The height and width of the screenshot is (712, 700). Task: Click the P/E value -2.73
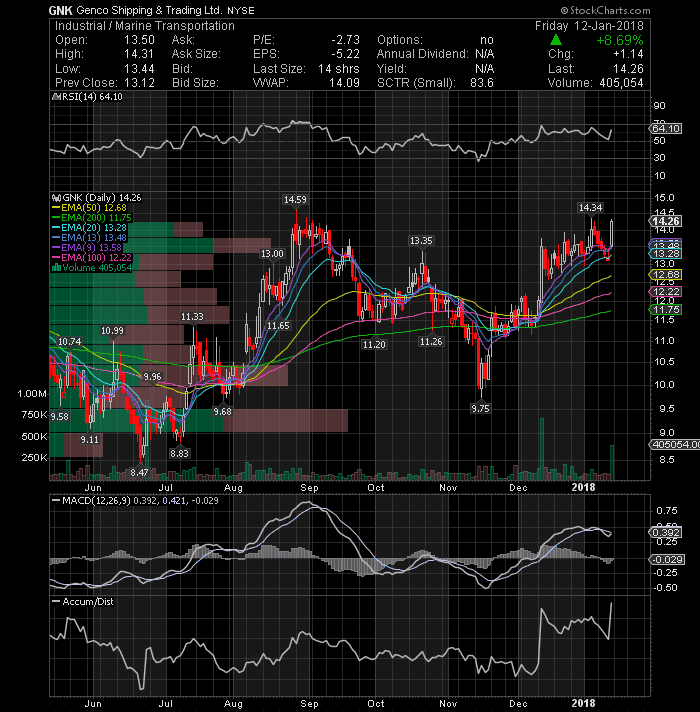point(345,40)
